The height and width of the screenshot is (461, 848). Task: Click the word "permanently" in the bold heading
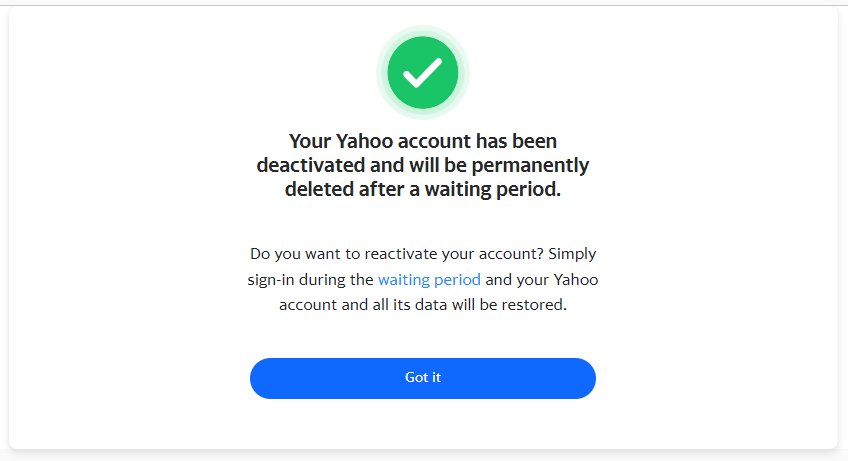(531, 166)
